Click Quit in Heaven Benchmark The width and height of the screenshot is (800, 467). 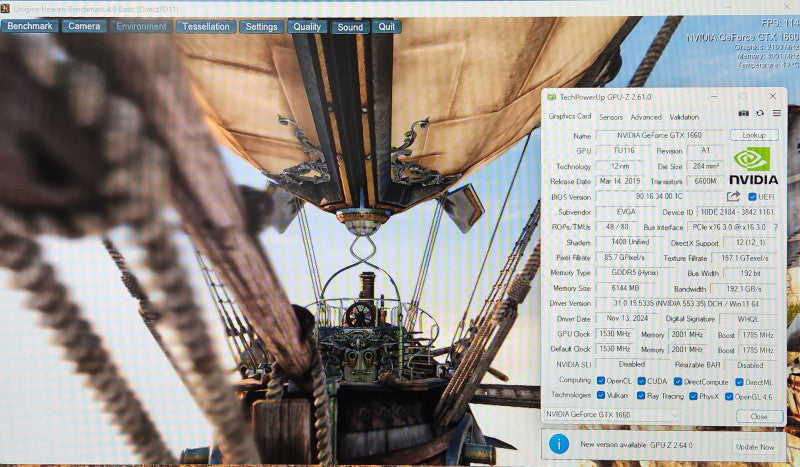coord(386,27)
